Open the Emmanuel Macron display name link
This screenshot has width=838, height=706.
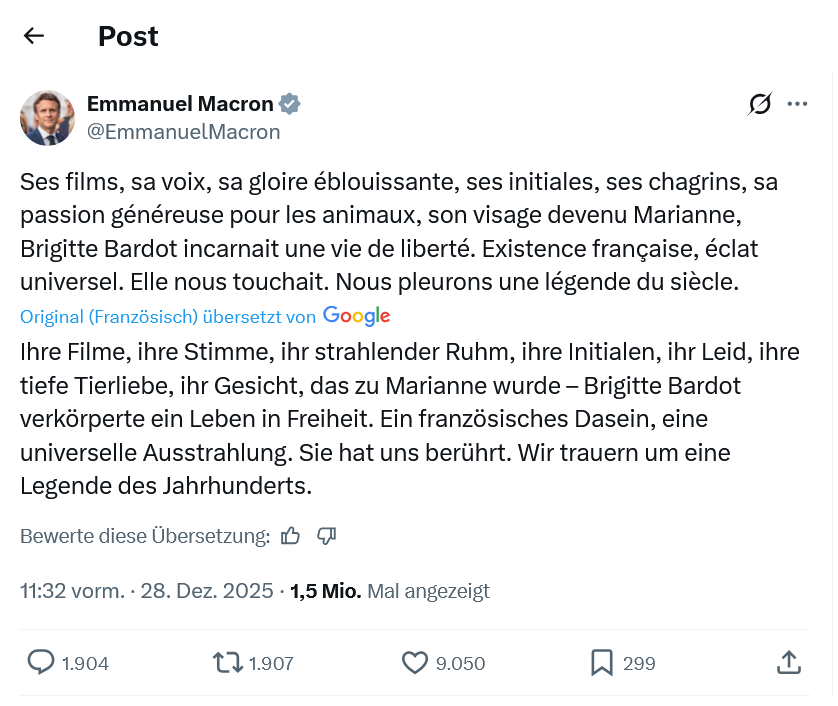point(180,104)
